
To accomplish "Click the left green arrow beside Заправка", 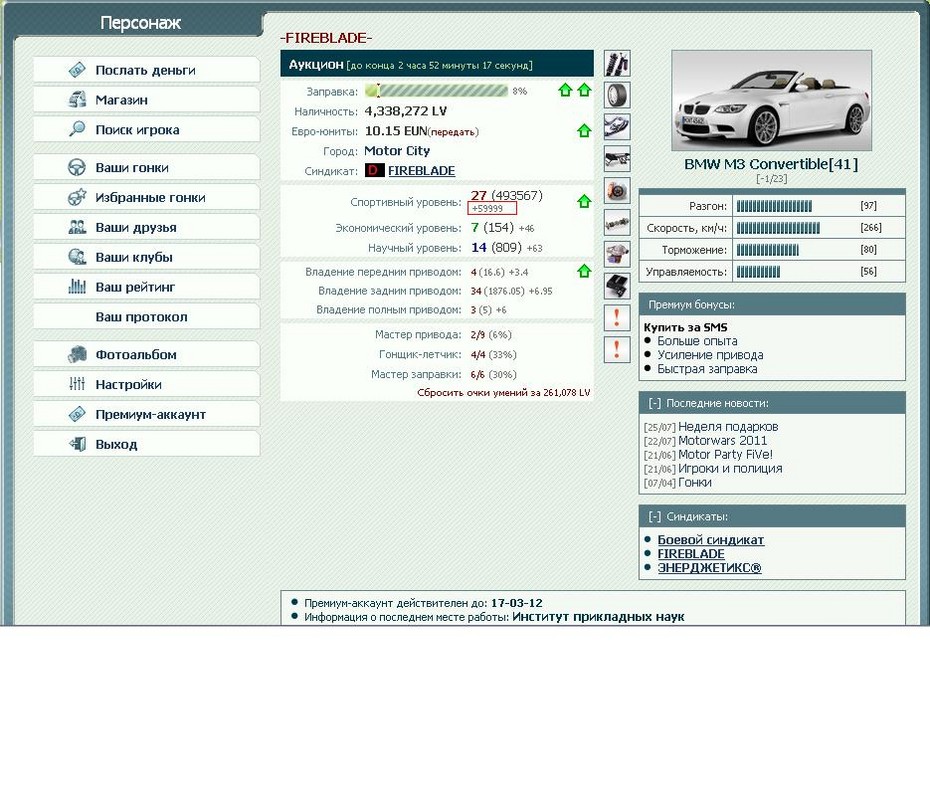I will point(565,90).
